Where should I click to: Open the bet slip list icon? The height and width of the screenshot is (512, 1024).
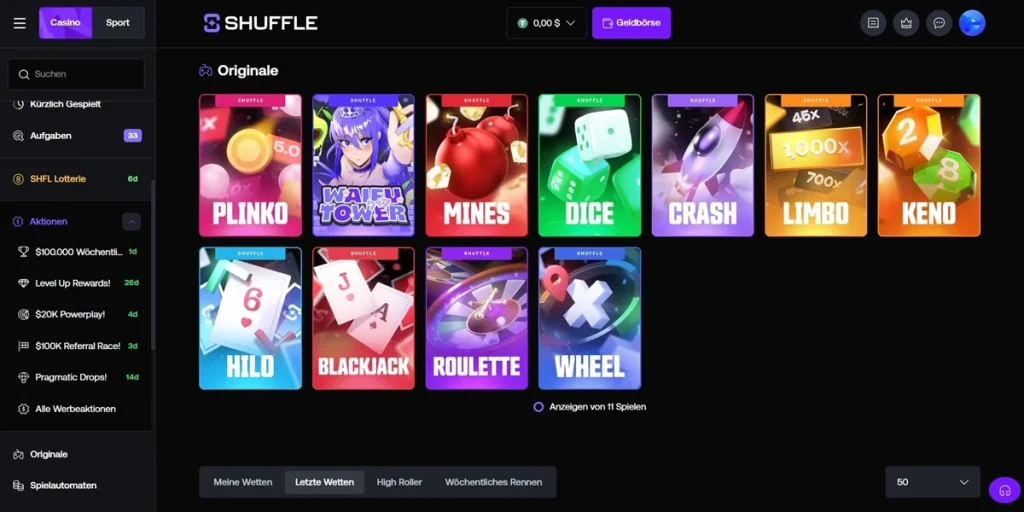coord(873,23)
